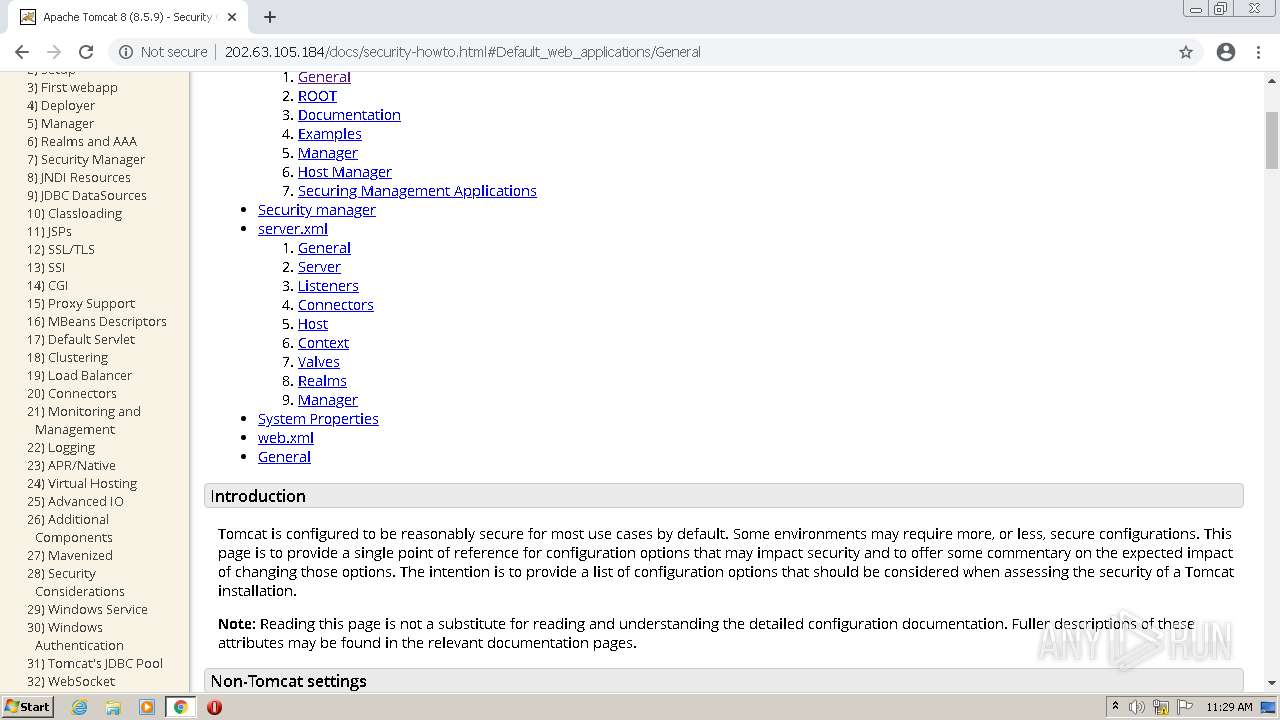The image size is (1280, 720).
Task: Open the network tray icon
Action: tap(1160, 707)
